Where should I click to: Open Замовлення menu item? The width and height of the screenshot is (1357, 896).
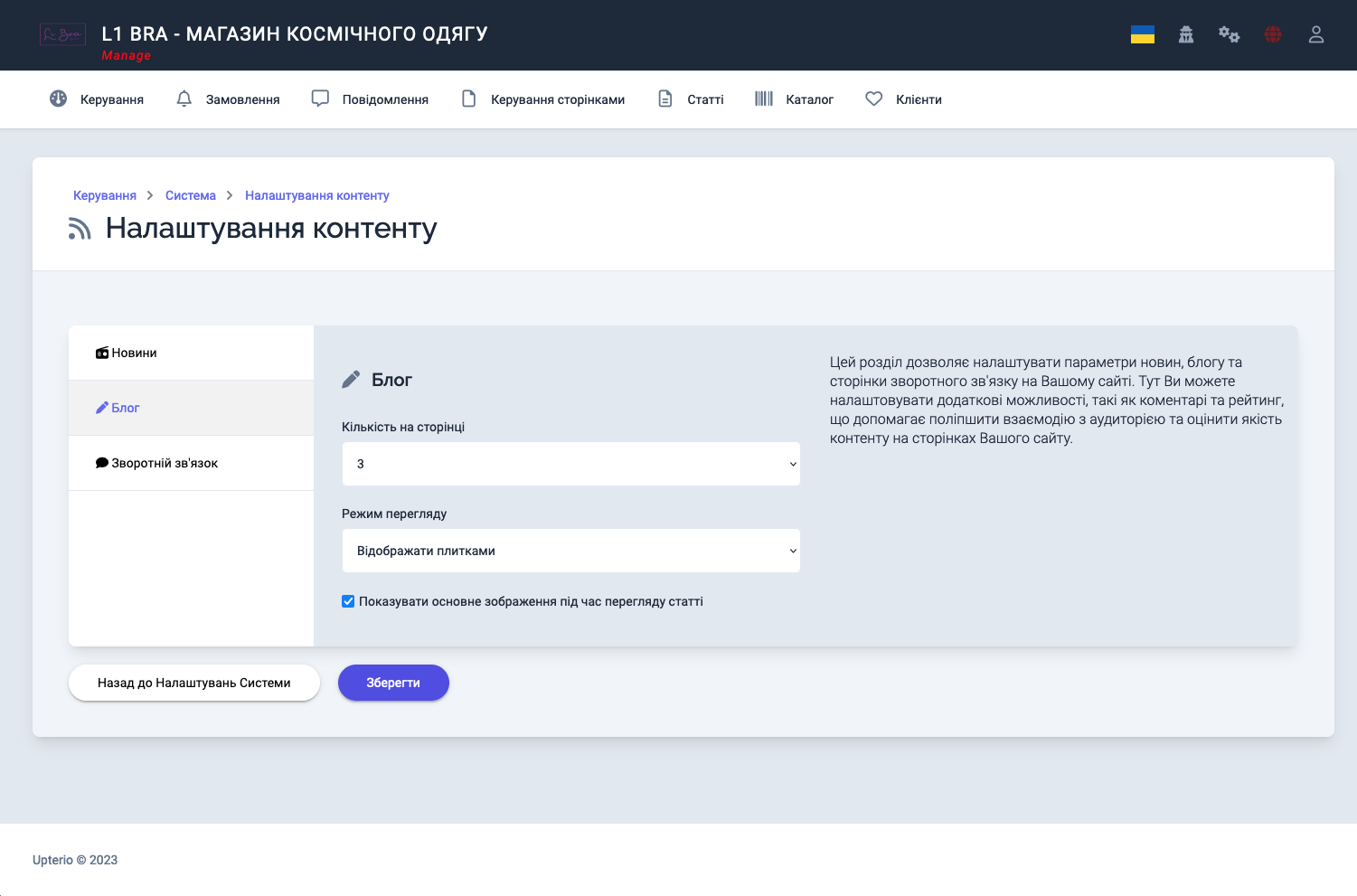(x=228, y=99)
